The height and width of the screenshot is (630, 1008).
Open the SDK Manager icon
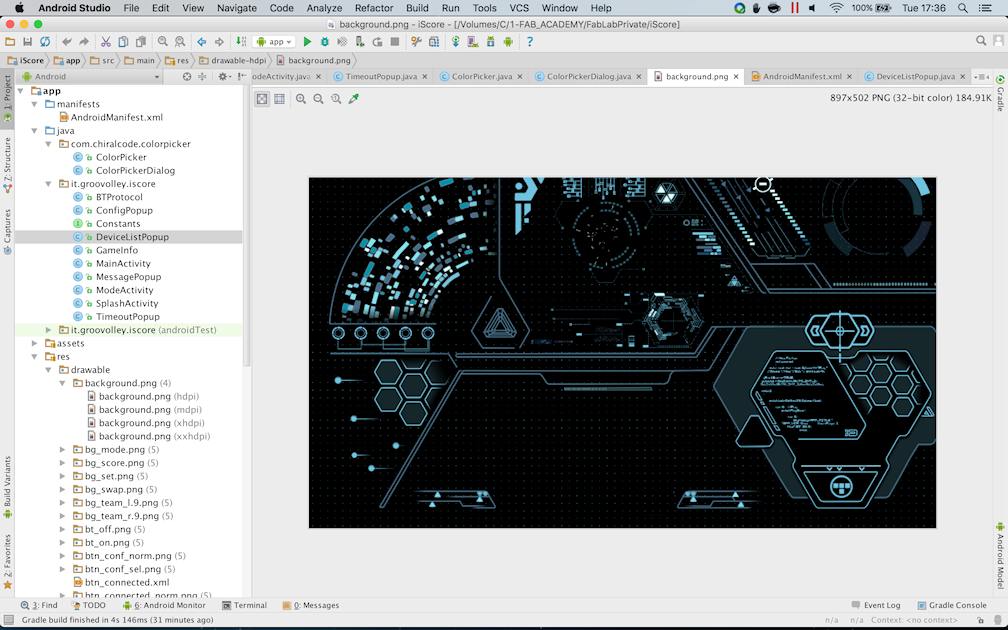click(x=490, y=42)
